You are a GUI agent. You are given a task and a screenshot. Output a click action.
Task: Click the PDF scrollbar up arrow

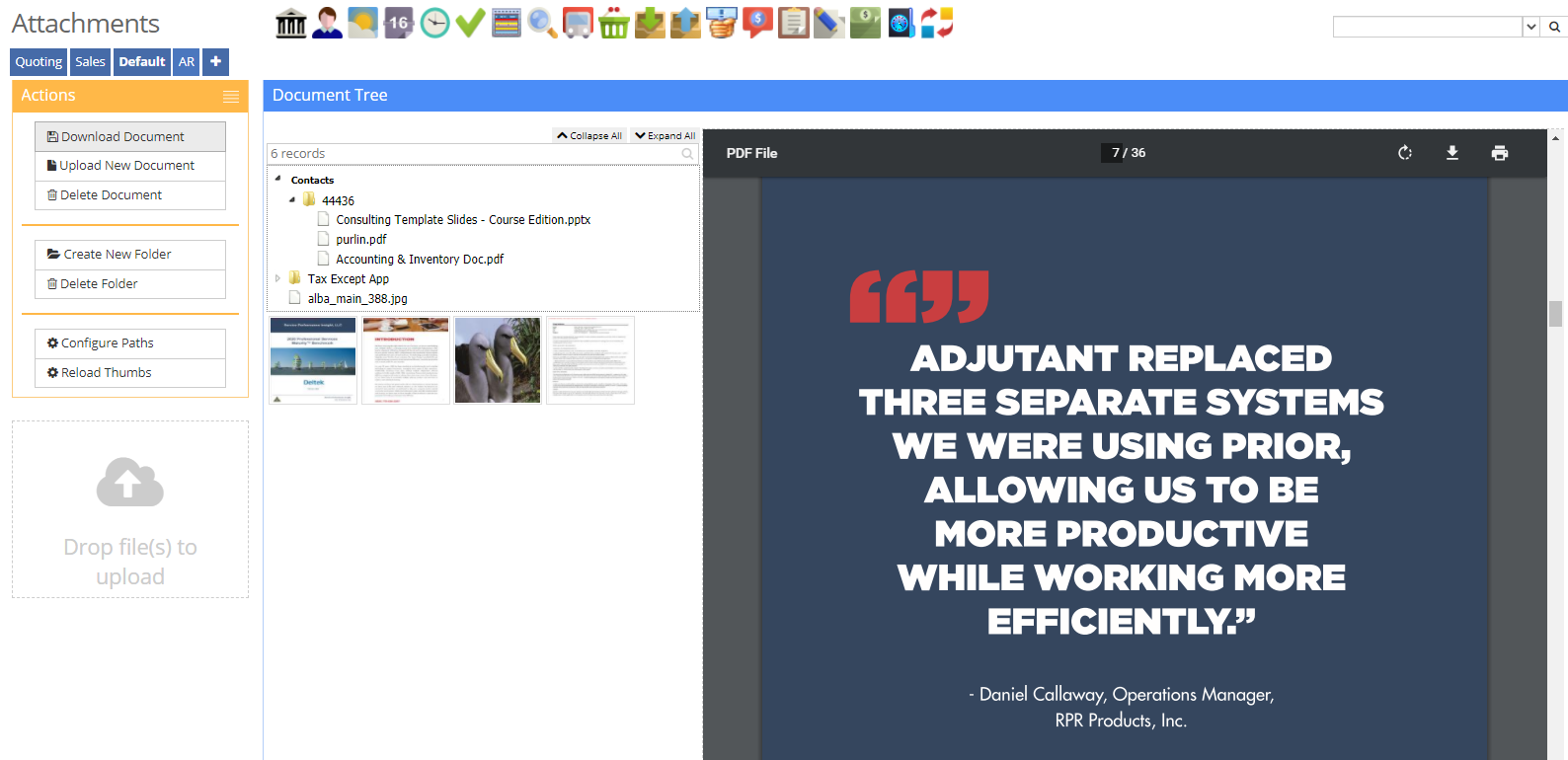pos(1555,138)
